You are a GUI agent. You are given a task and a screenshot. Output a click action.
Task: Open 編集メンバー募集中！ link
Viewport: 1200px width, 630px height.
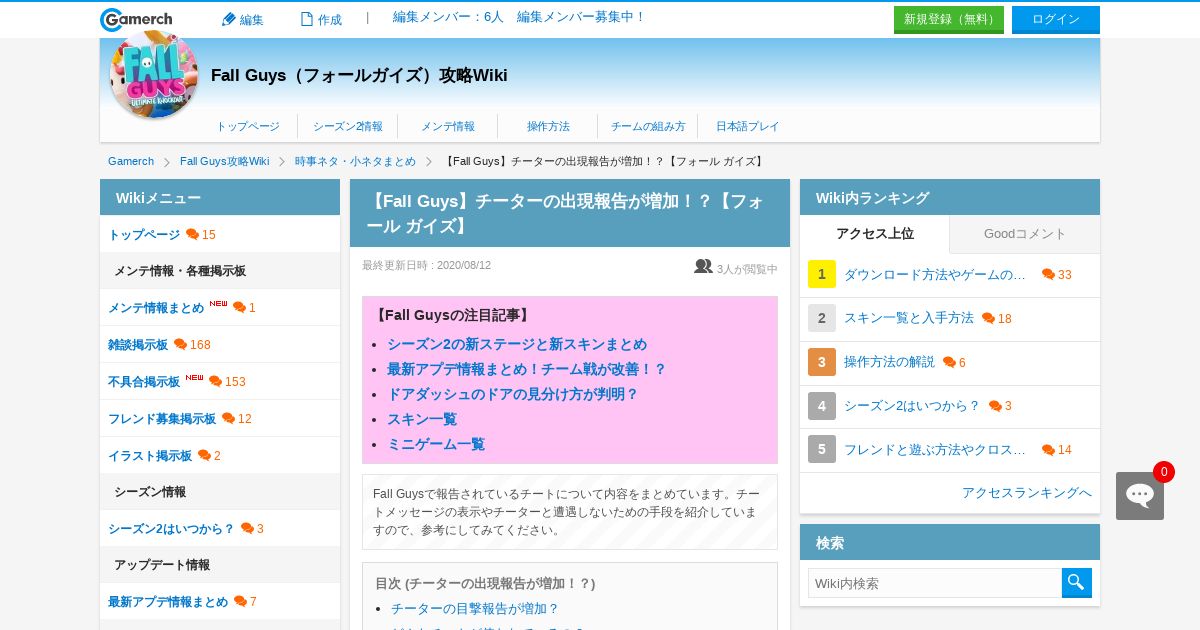581,17
